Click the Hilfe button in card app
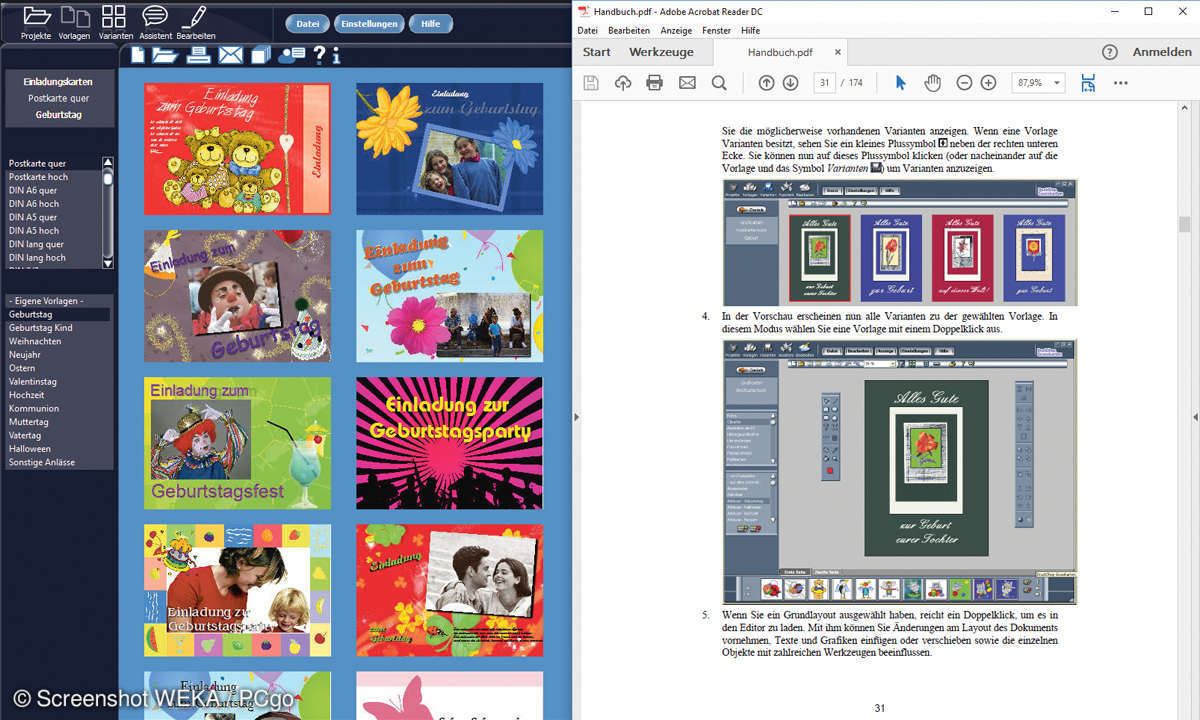Viewport: 1200px width, 720px height. pyautogui.click(x=431, y=23)
